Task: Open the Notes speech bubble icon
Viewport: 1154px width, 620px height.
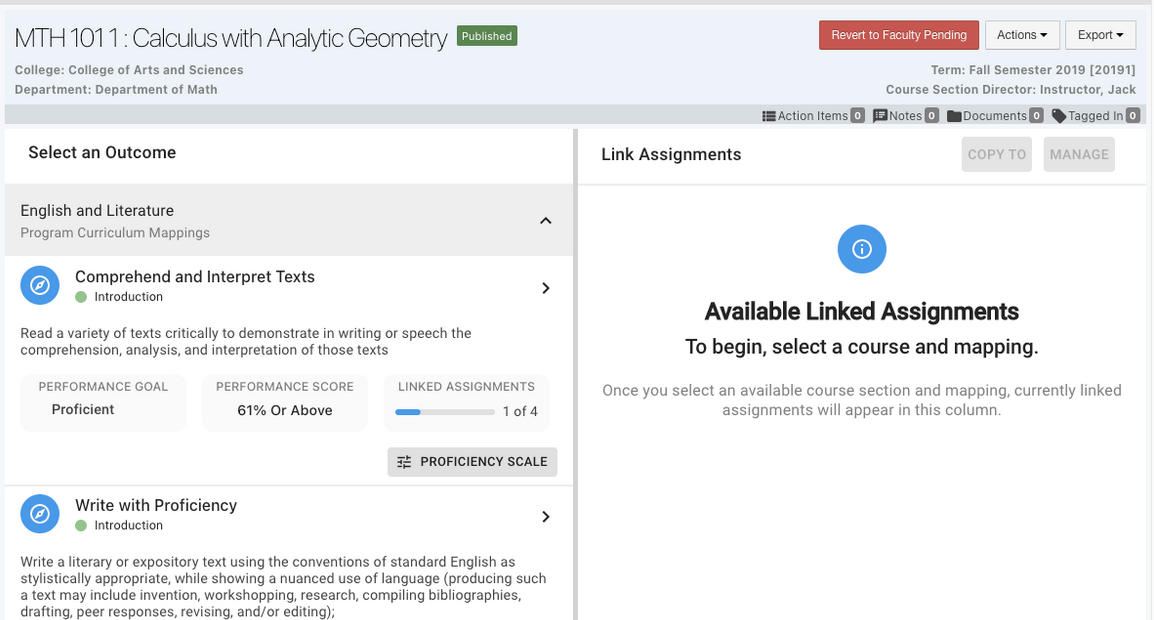Action: [x=880, y=116]
